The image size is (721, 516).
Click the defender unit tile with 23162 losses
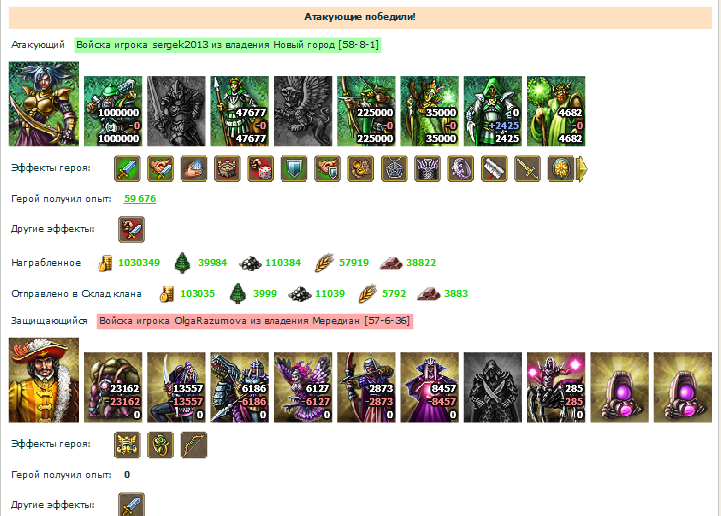pyautogui.click(x=113, y=387)
